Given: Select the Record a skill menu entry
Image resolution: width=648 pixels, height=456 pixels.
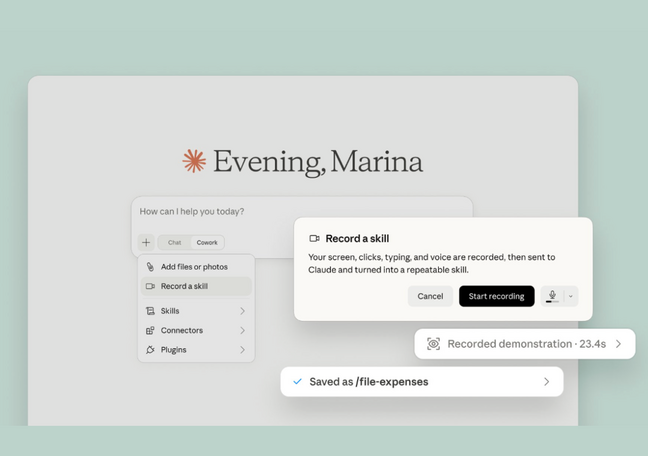Looking at the screenshot, I should [x=196, y=286].
